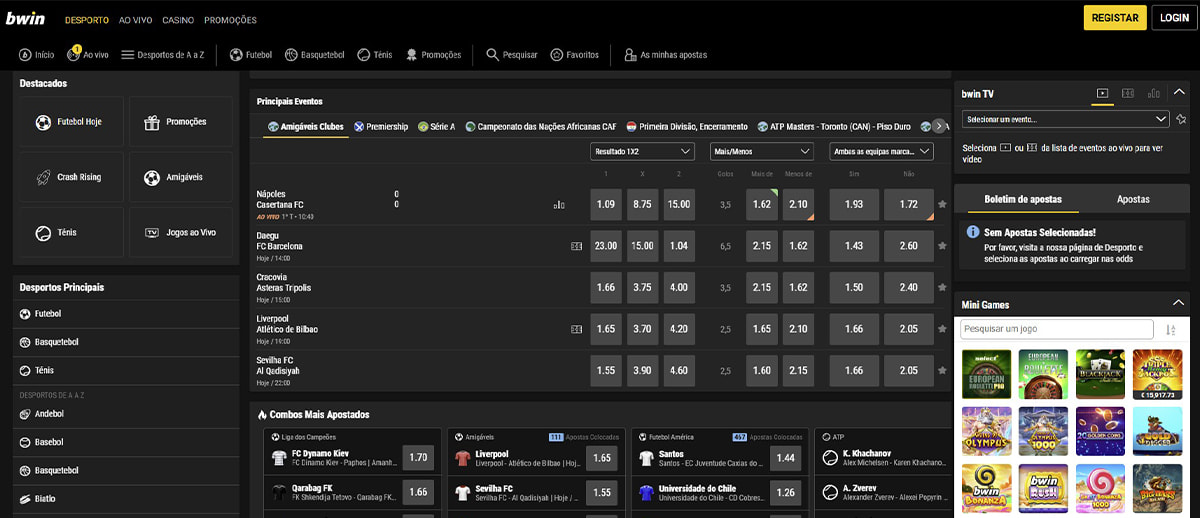Image resolution: width=1200 pixels, height=518 pixels.
Task: Open Favoritos star icon in toolbar
Action: coord(555,55)
